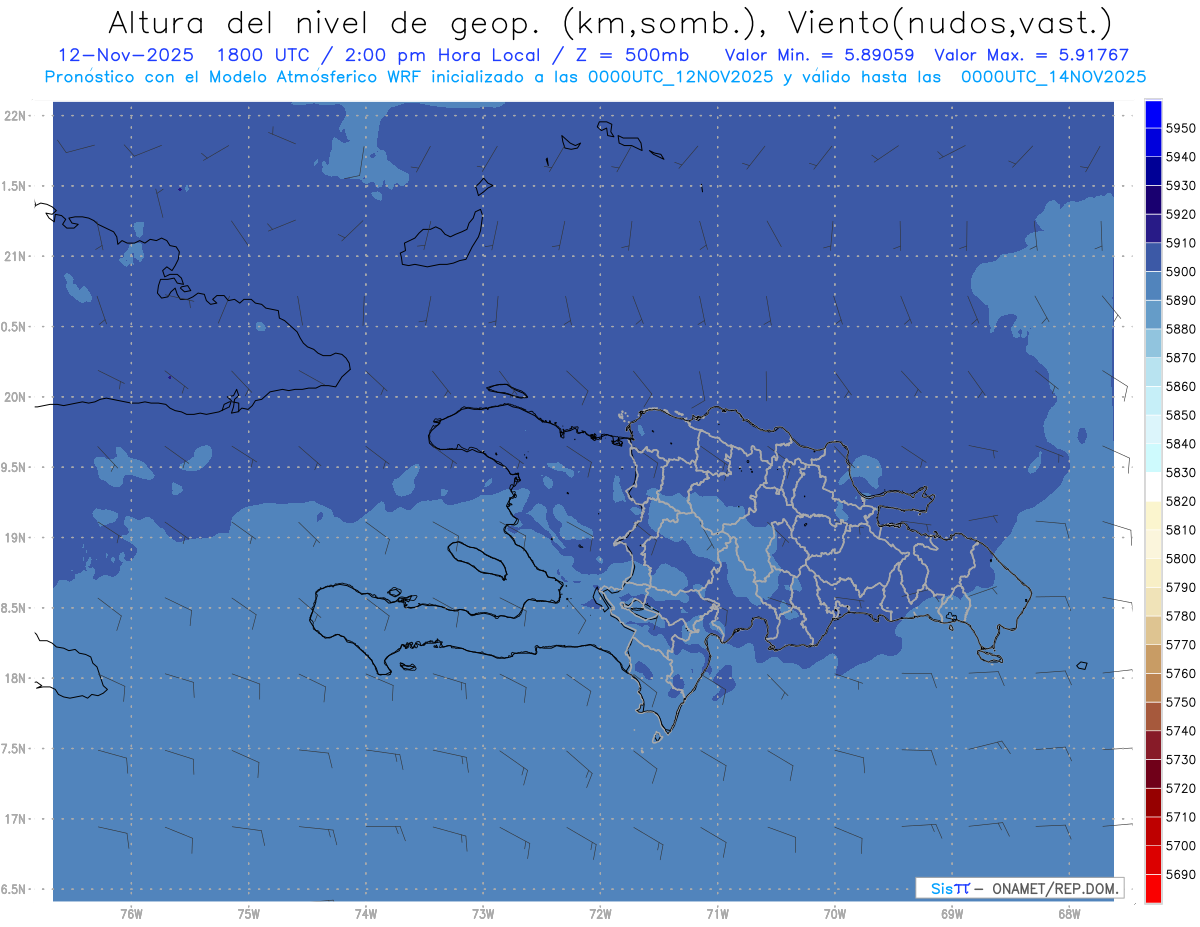This screenshot has width=1200, height=927.
Task: Click the 20N latitude label
Action: [17, 397]
